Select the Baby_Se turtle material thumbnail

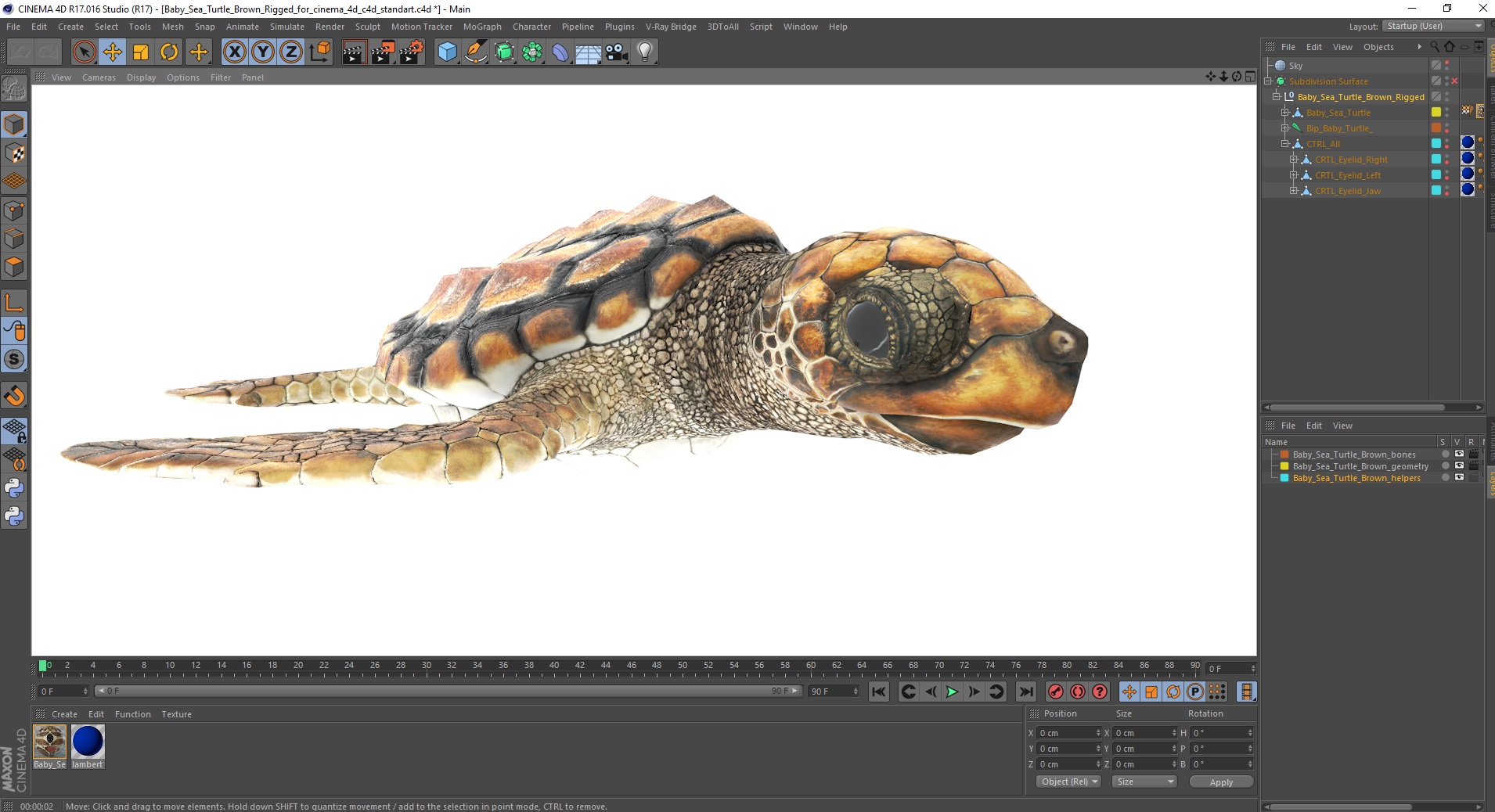tap(50, 742)
